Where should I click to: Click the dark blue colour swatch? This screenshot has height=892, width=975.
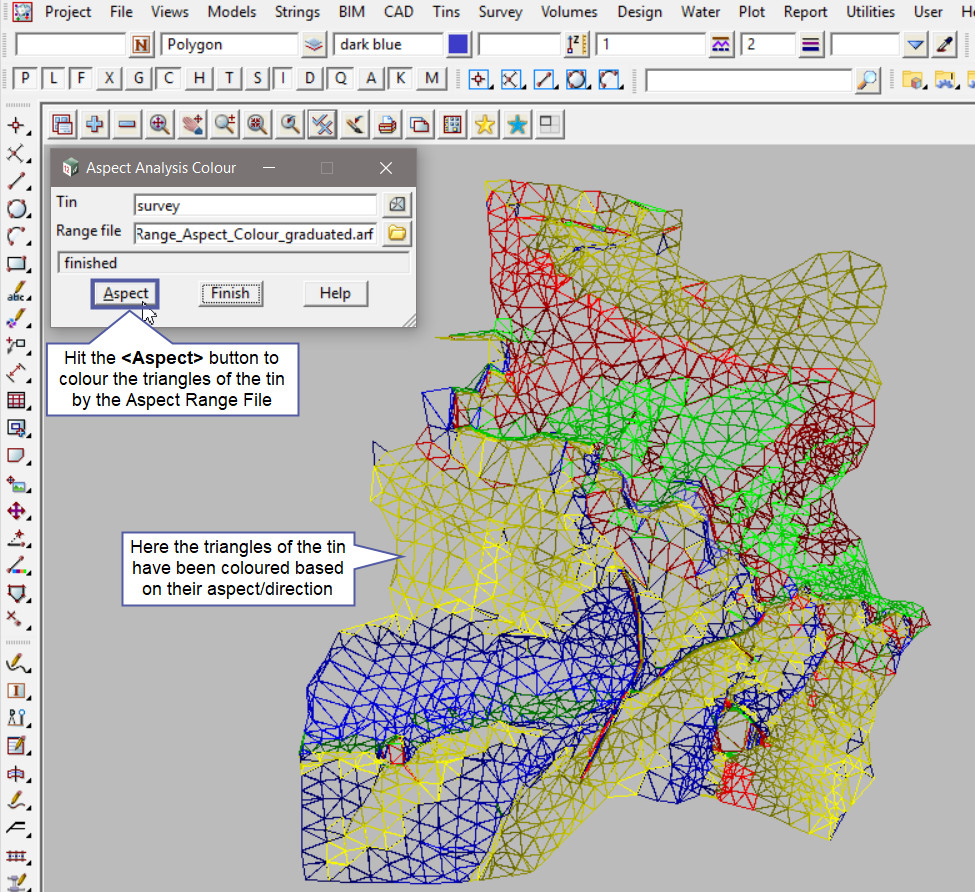pos(459,45)
